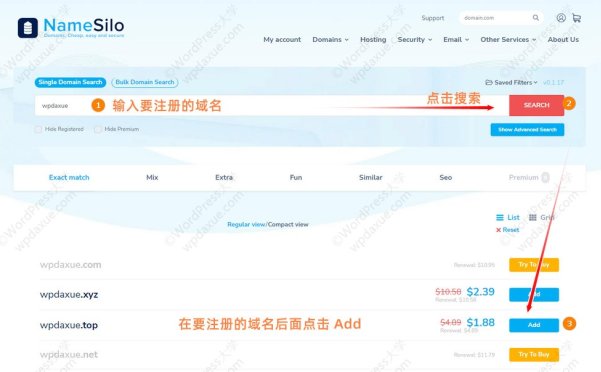Click the wpdaxue.xyz result text

coord(69,295)
